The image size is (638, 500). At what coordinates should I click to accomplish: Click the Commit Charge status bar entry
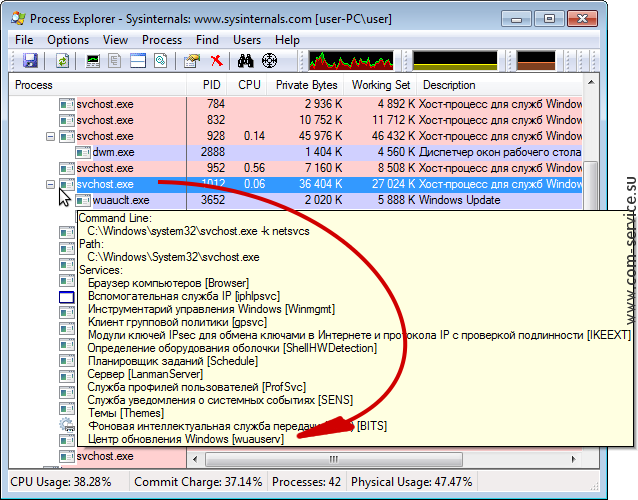[198, 482]
